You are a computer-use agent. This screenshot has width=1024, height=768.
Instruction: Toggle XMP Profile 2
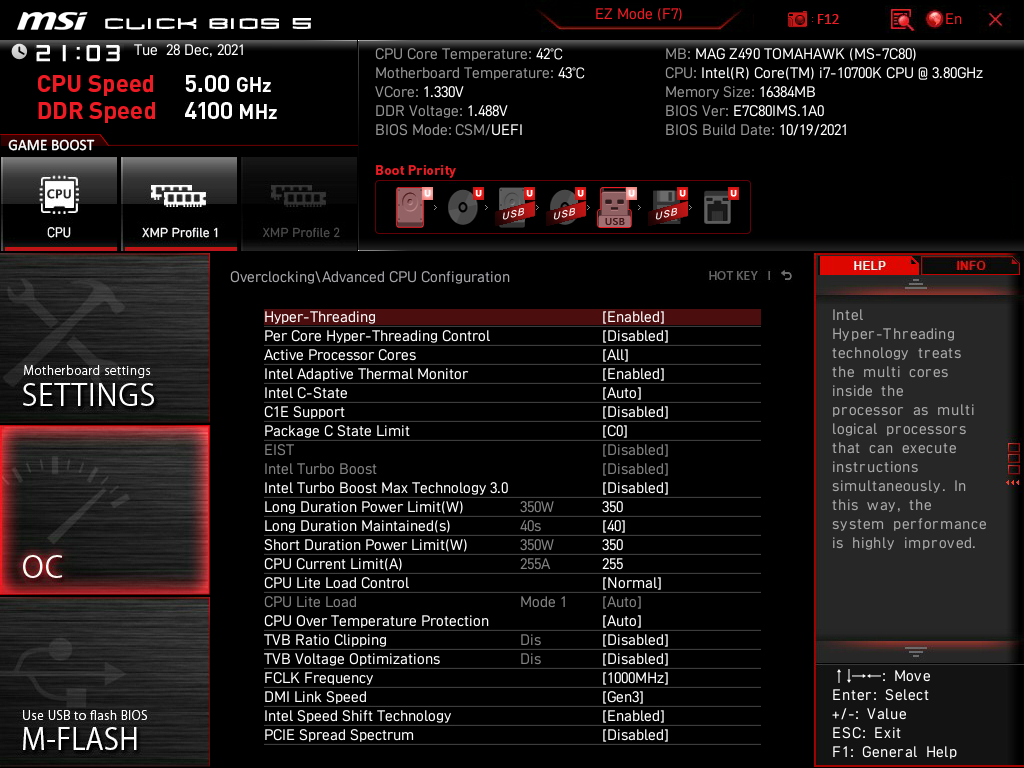point(300,204)
